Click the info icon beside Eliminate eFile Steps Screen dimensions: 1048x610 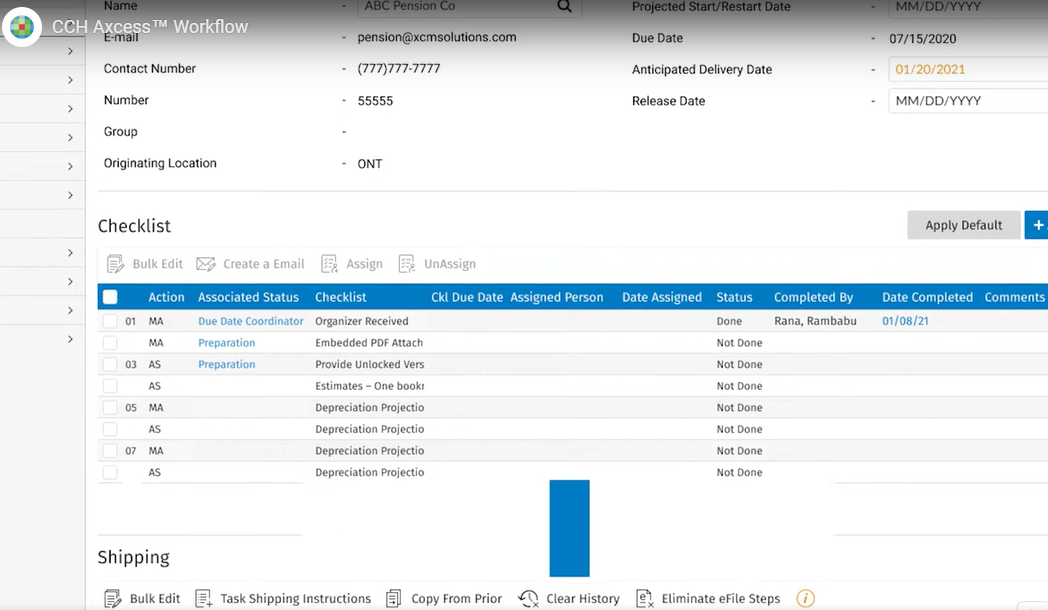coord(805,597)
